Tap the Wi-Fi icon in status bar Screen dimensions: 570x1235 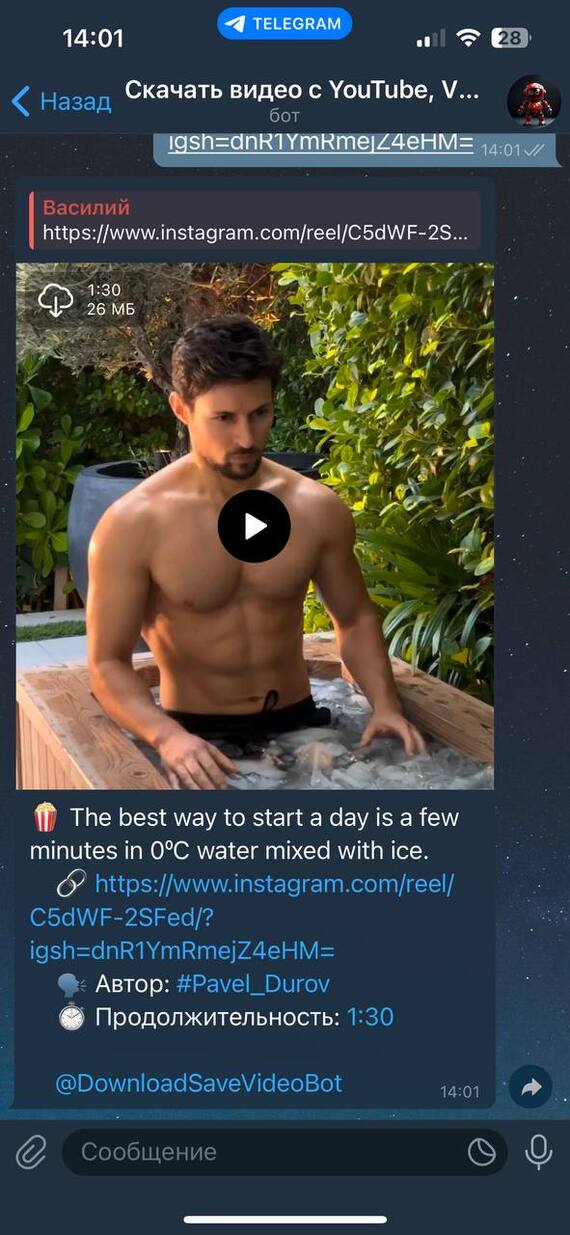pos(468,38)
